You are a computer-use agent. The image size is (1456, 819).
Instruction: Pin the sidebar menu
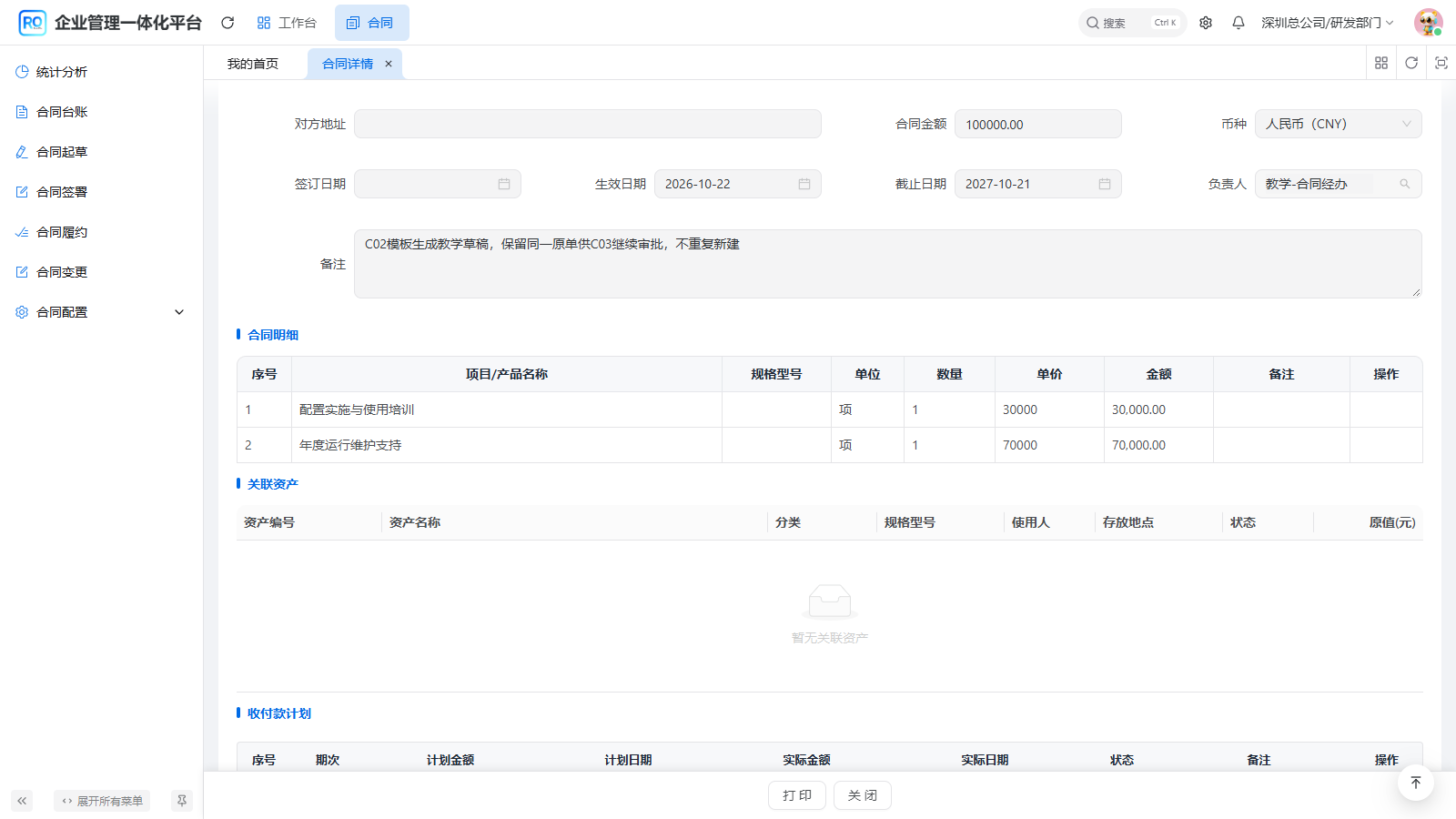pos(182,801)
